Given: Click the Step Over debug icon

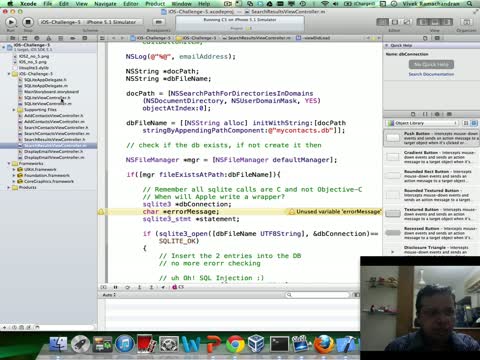Looking at the screenshot, I should tap(128, 287).
